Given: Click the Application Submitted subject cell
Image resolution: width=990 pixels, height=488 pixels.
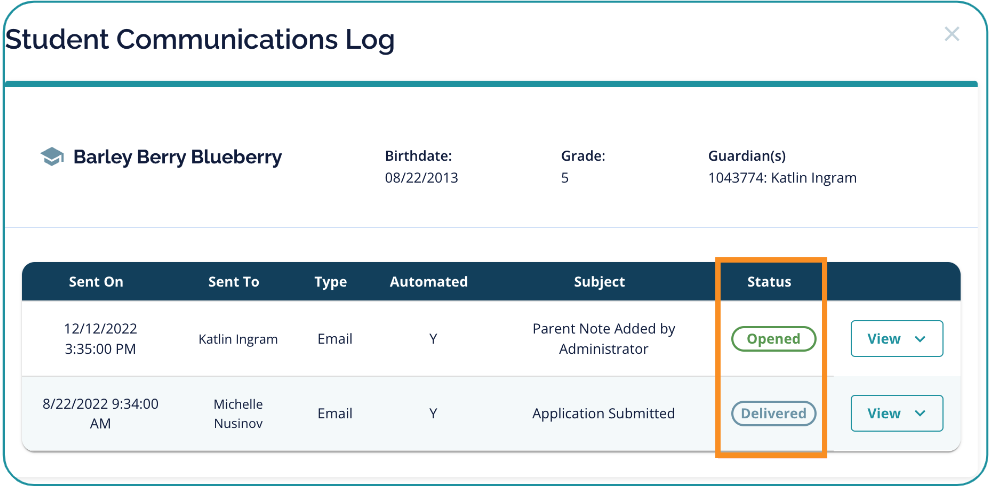Looking at the screenshot, I should [603, 413].
